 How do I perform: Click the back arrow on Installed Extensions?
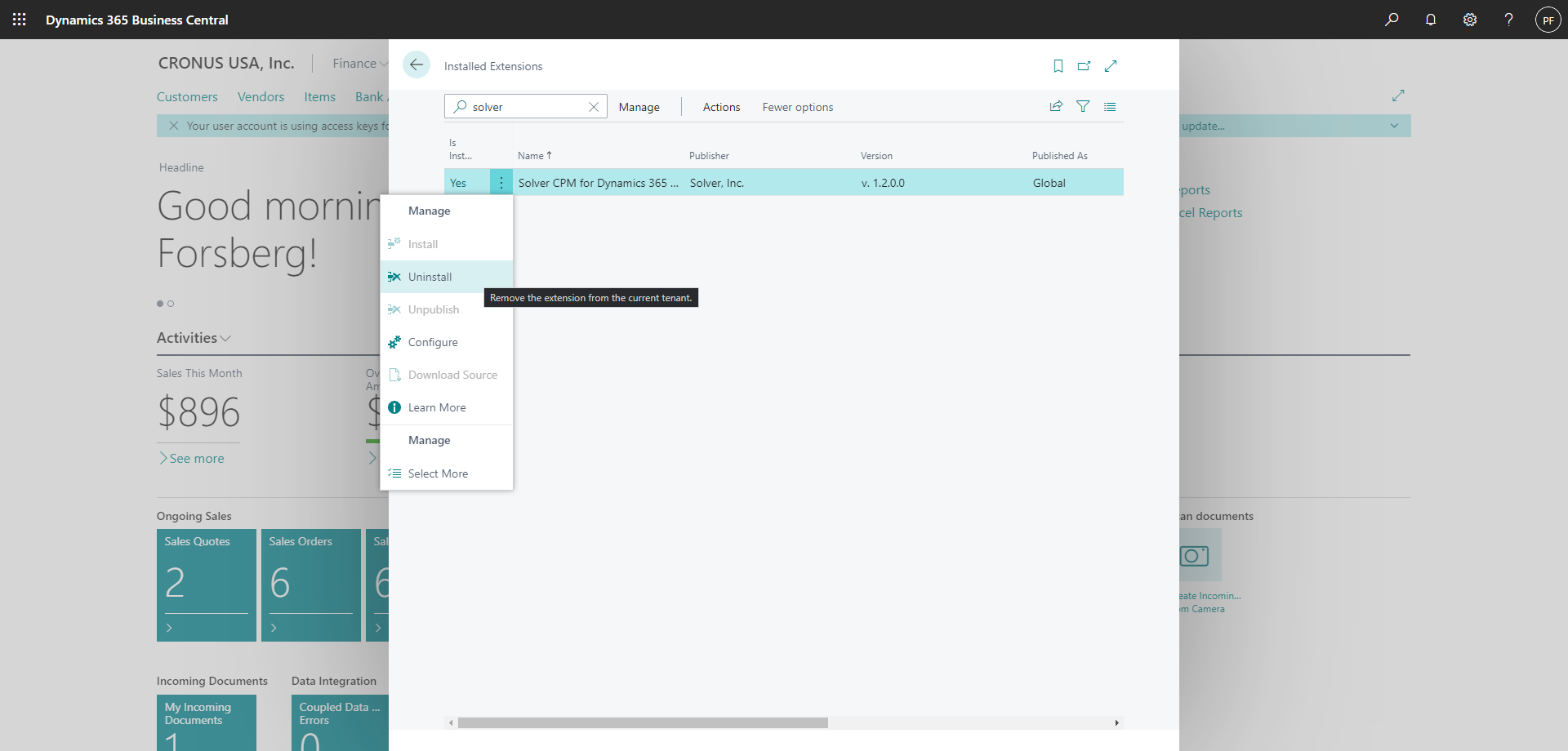pos(416,65)
